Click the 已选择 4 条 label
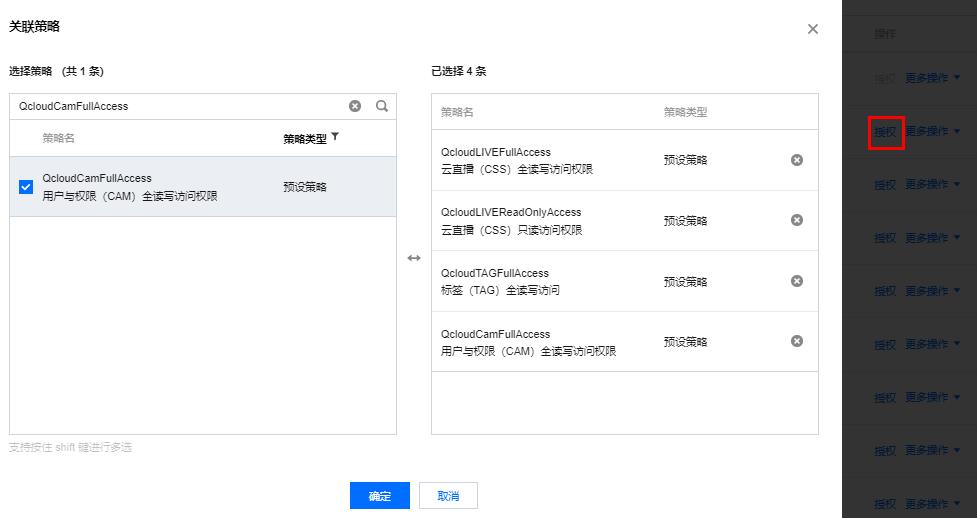 (x=459, y=71)
